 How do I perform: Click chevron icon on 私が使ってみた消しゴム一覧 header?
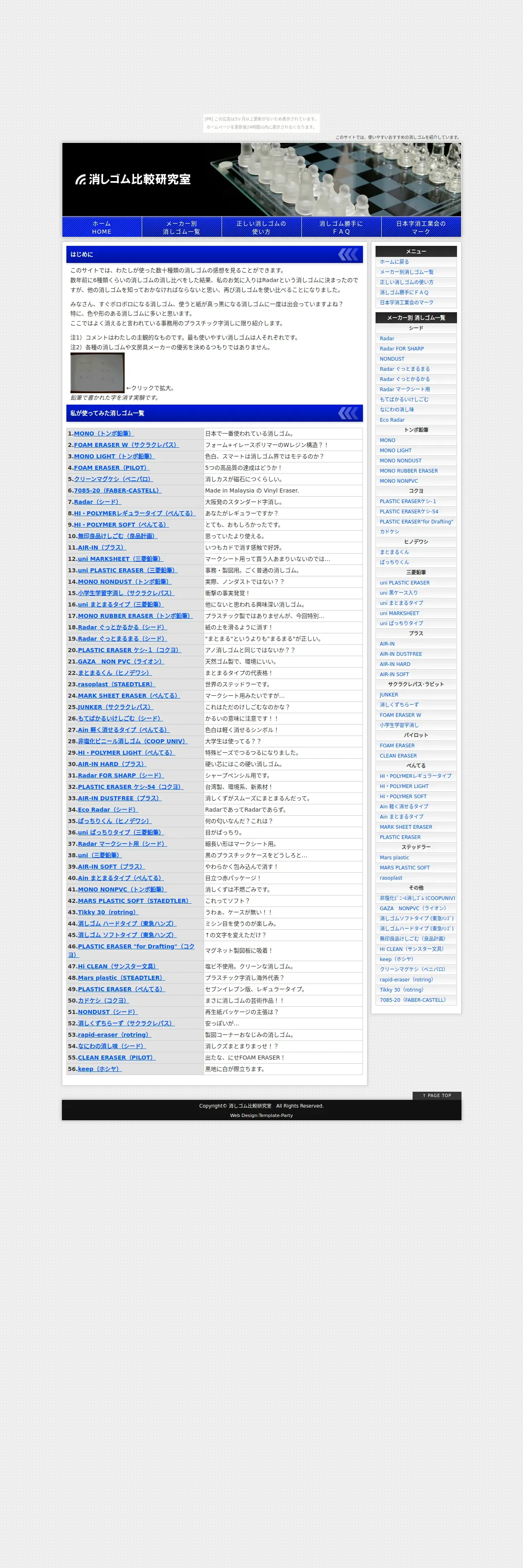click(348, 413)
